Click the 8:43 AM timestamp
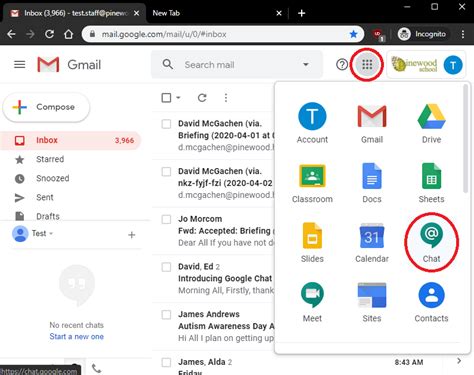This screenshot has width=474, height=375. tap(409, 362)
